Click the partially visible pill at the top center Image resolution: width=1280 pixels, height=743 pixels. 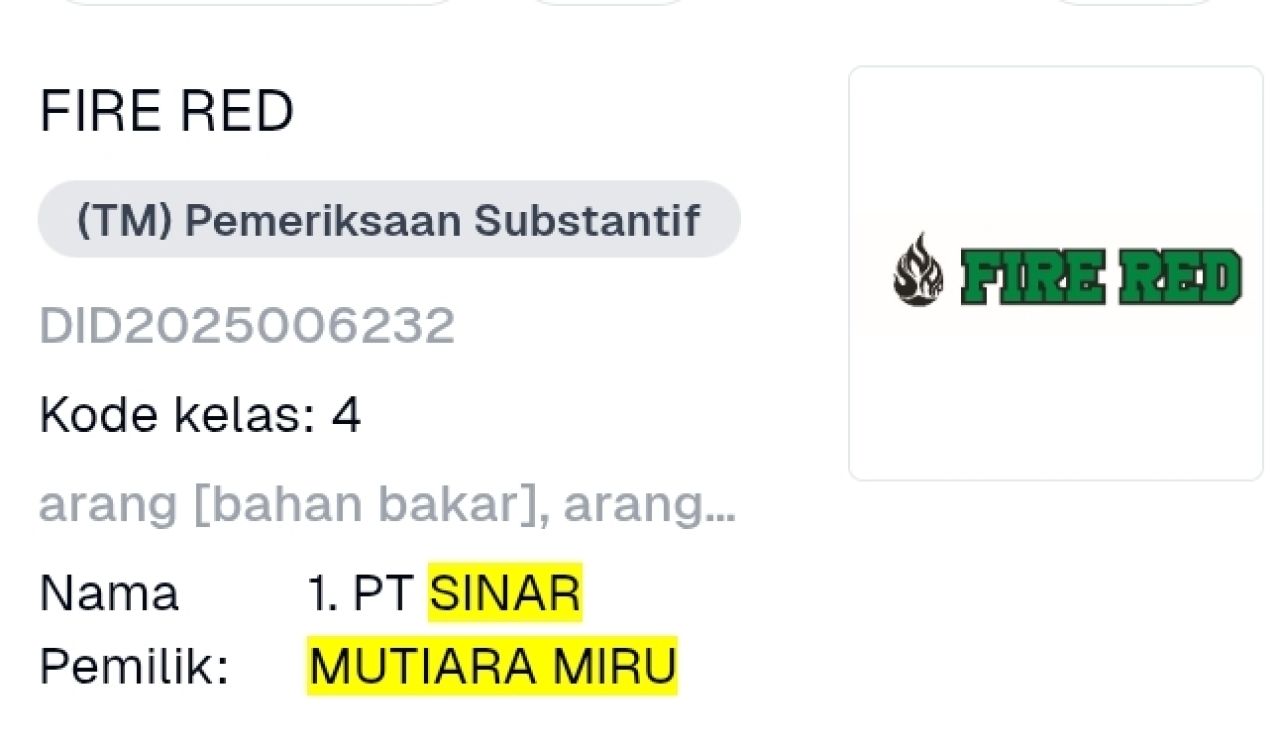coord(607,3)
